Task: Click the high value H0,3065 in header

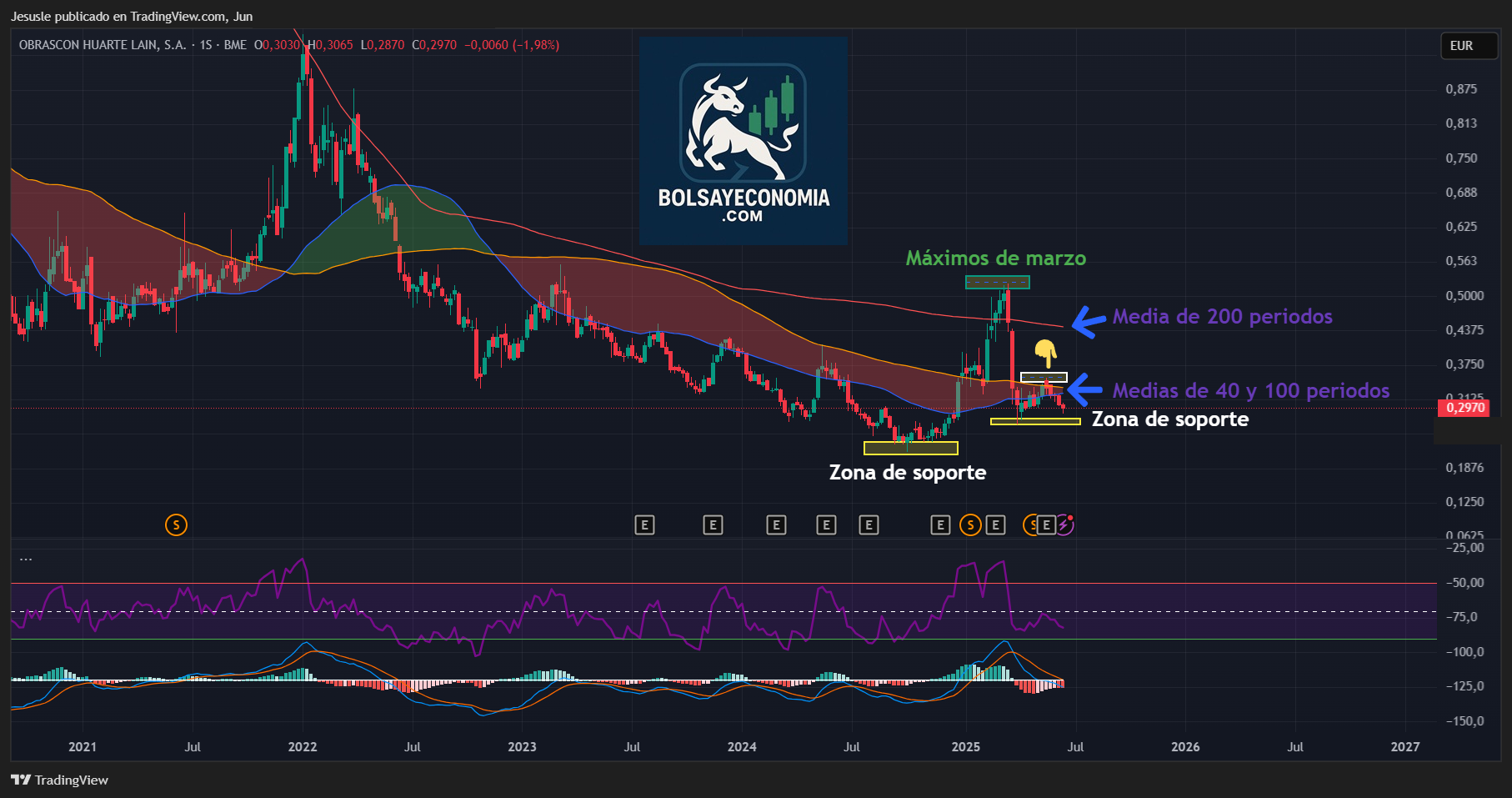Action: [x=330, y=45]
